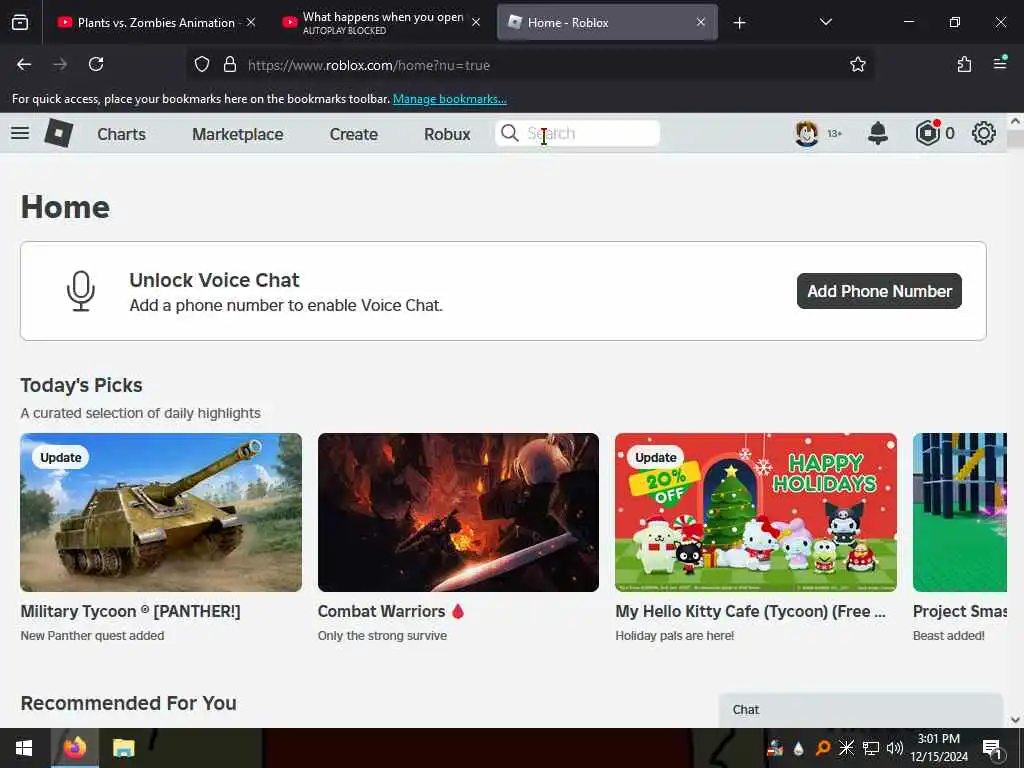This screenshot has height=768, width=1024.
Task: Click the Combat Warriors thumbnail
Action: click(x=458, y=513)
